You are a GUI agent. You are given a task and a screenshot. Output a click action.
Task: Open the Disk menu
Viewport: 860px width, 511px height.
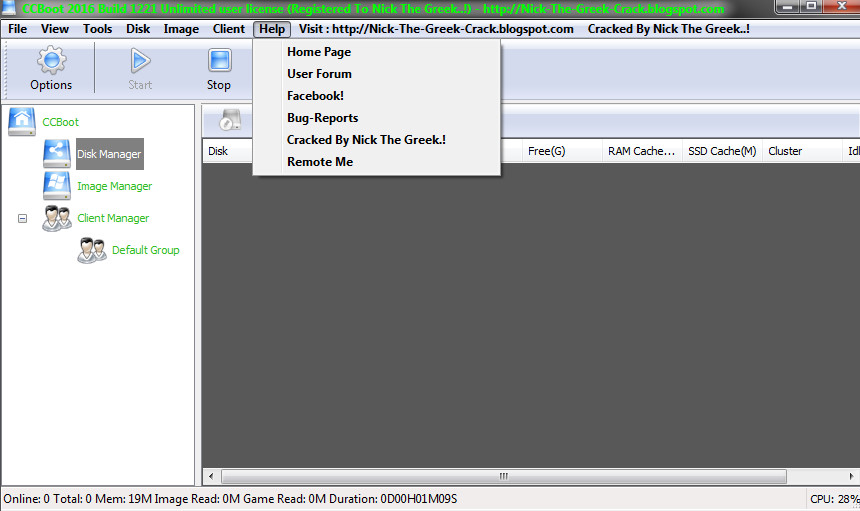coord(138,29)
